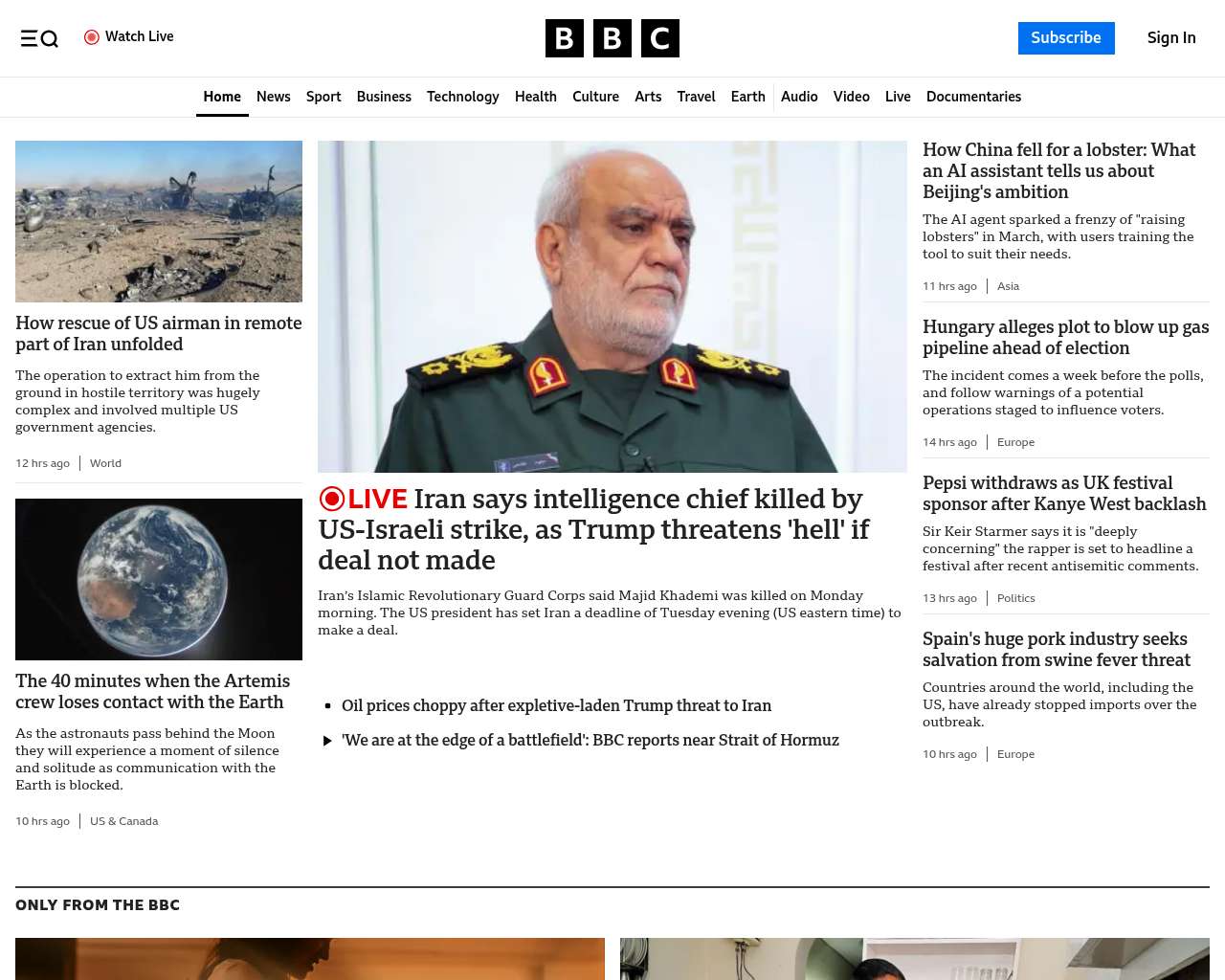The height and width of the screenshot is (980, 1225).
Task: Open the Iranian general headline image
Action: [612, 306]
